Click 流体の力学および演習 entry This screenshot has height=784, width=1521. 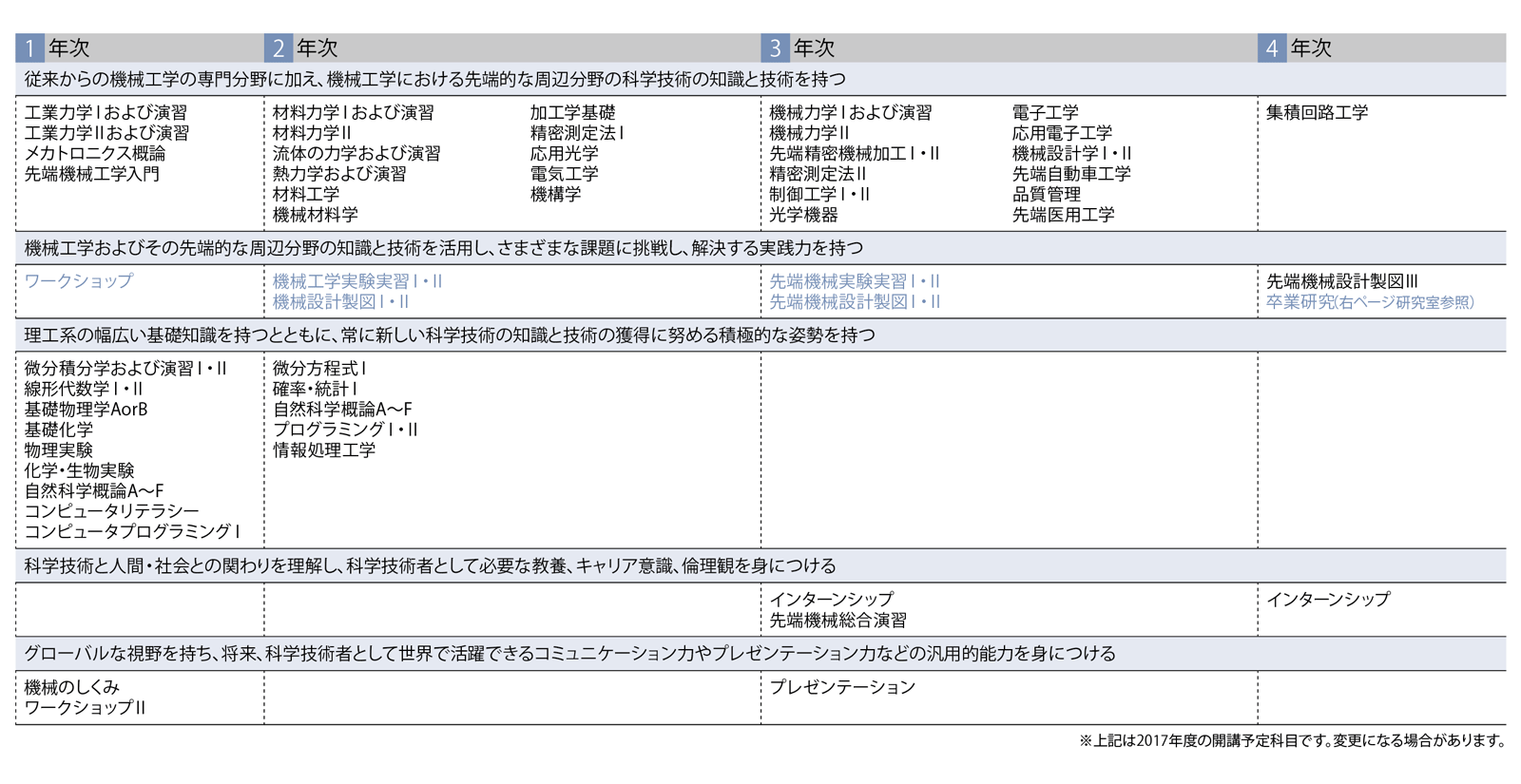tap(356, 153)
